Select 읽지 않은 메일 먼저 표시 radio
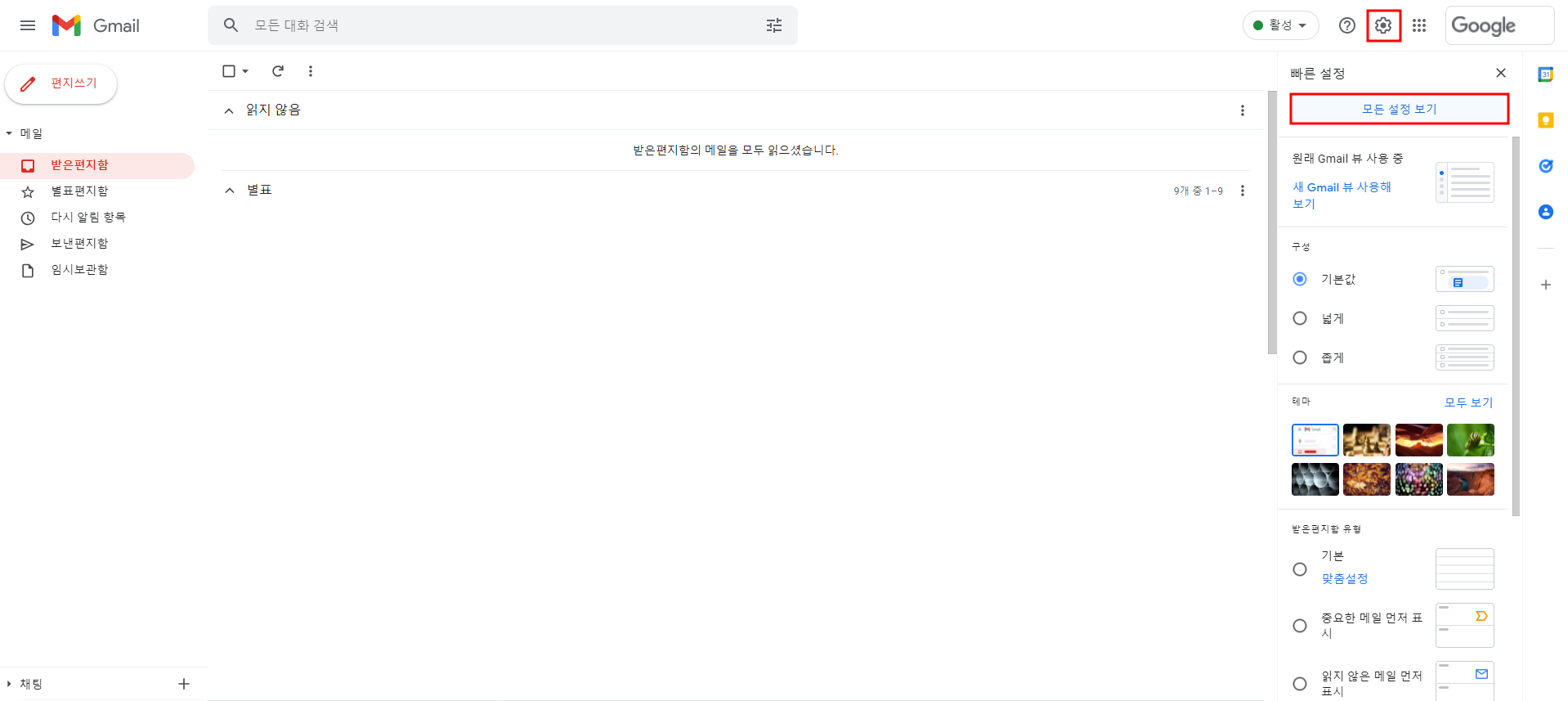The image size is (1568, 701). point(1300,684)
